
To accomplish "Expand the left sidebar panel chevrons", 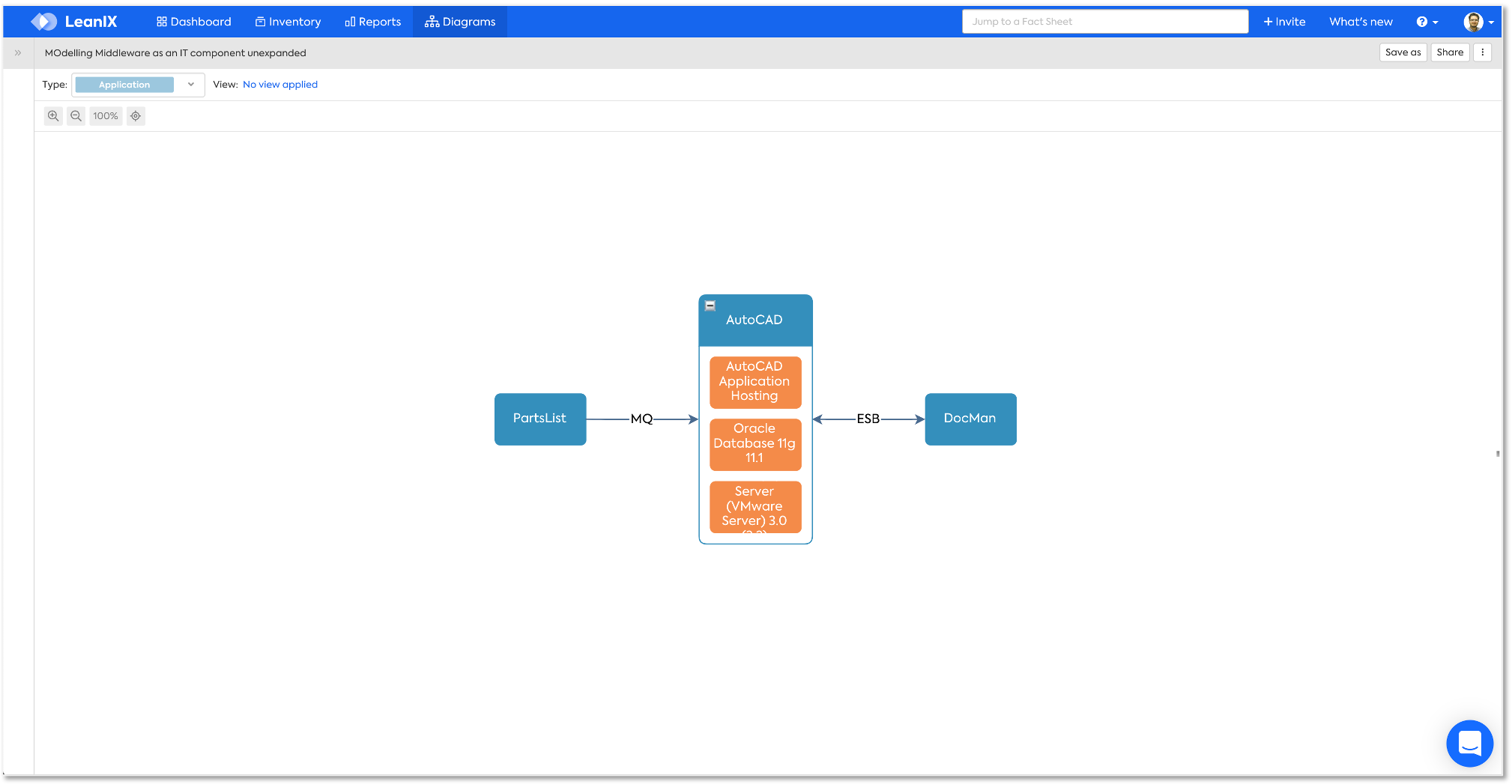I will pyautogui.click(x=18, y=53).
